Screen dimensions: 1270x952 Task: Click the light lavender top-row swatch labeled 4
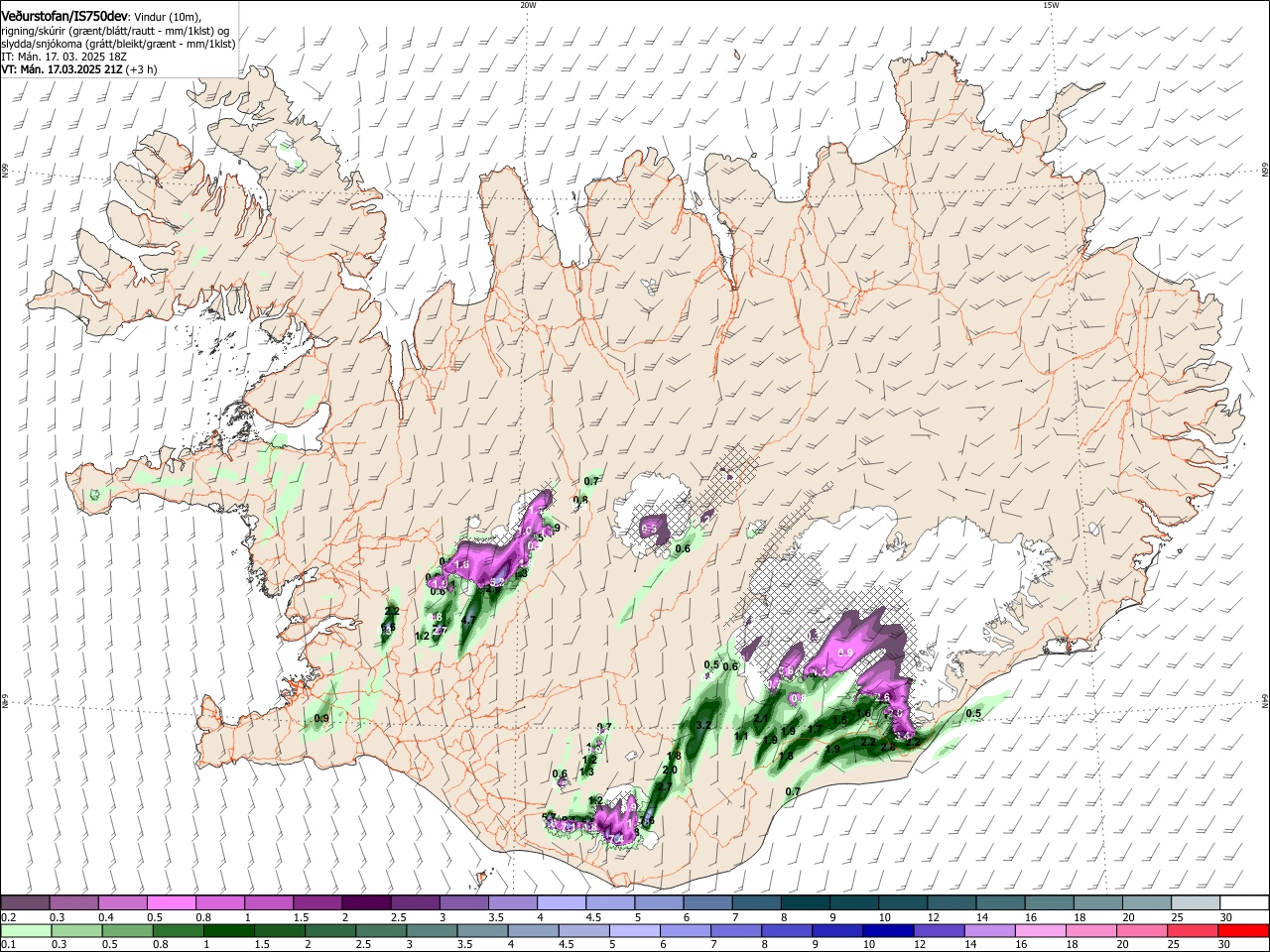click(x=561, y=903)
